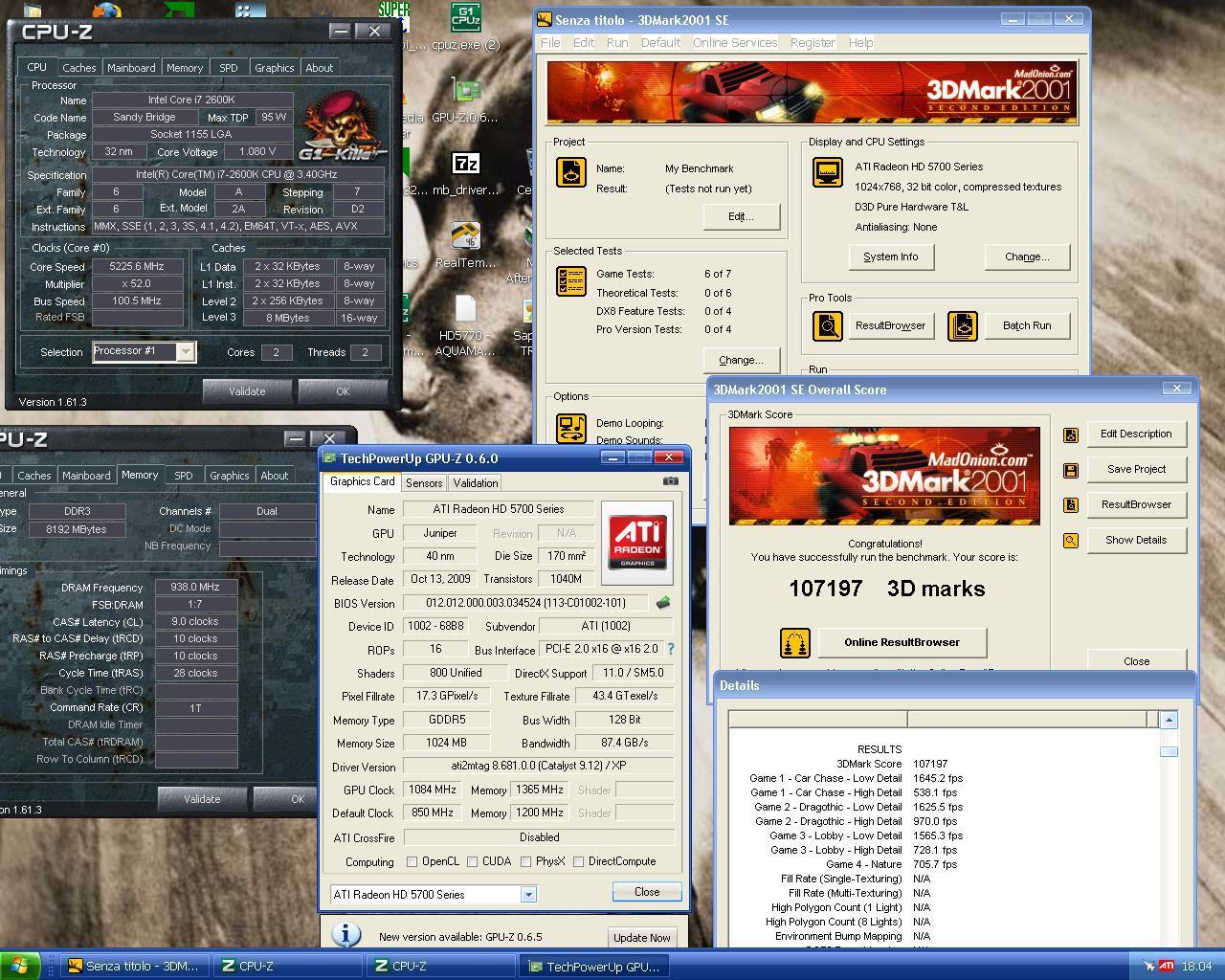Switch to the Sensors tab in GPU-Z
This screenshot has height=980, width=1225.
click(424, 483)
